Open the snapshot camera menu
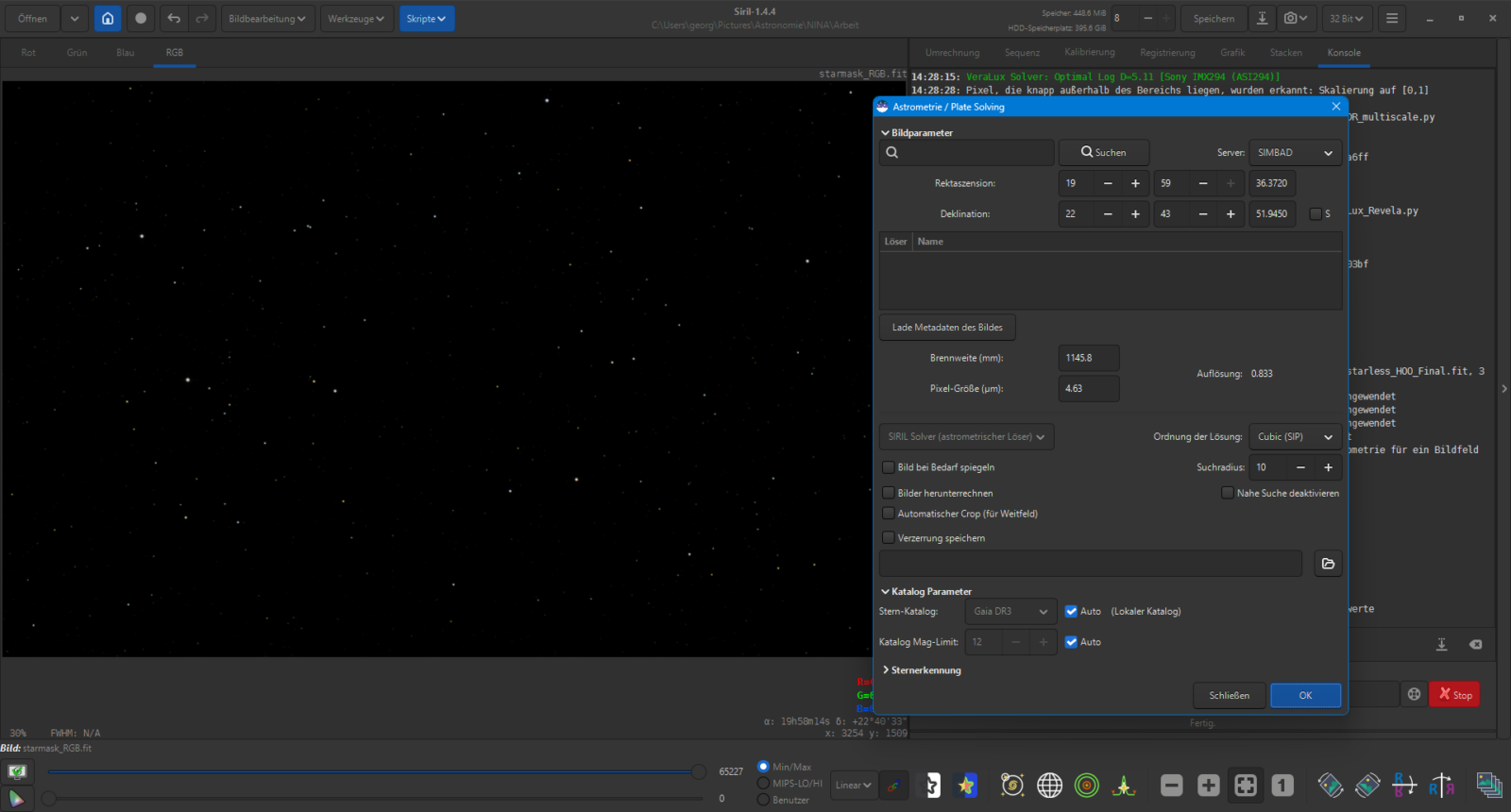The width and height of the screenshot is (1511, 812). pos(1296,19)
